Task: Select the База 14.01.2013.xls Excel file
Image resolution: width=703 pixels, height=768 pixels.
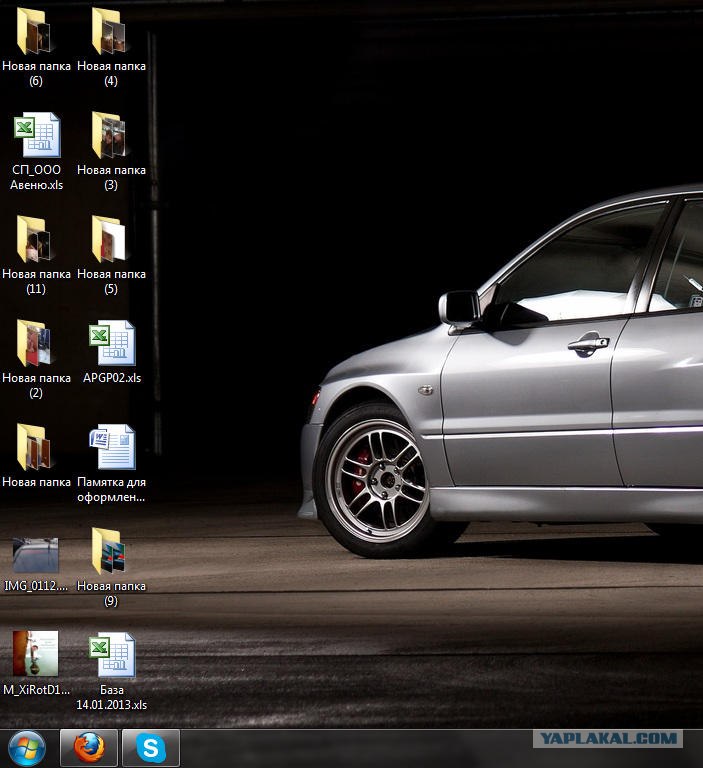Action: pyautogui.click(x=111, y=656)
